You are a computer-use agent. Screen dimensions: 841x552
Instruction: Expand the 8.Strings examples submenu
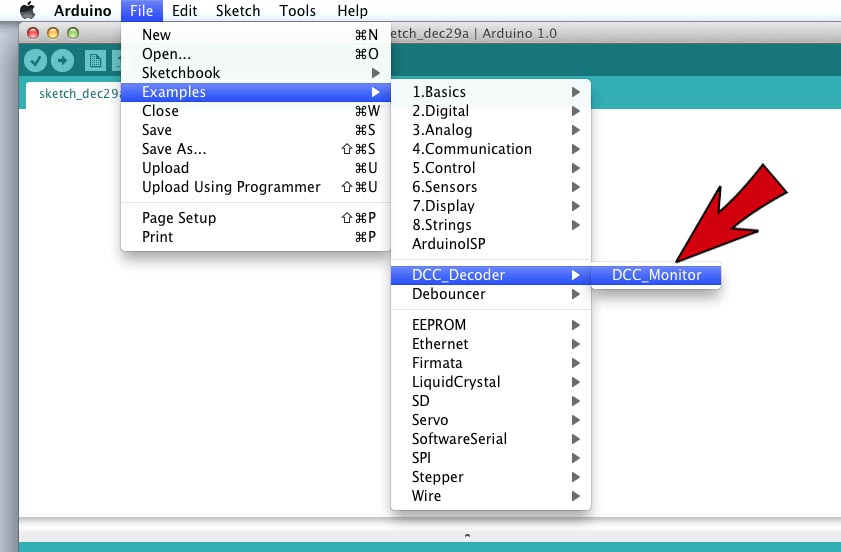pos(491,225)
